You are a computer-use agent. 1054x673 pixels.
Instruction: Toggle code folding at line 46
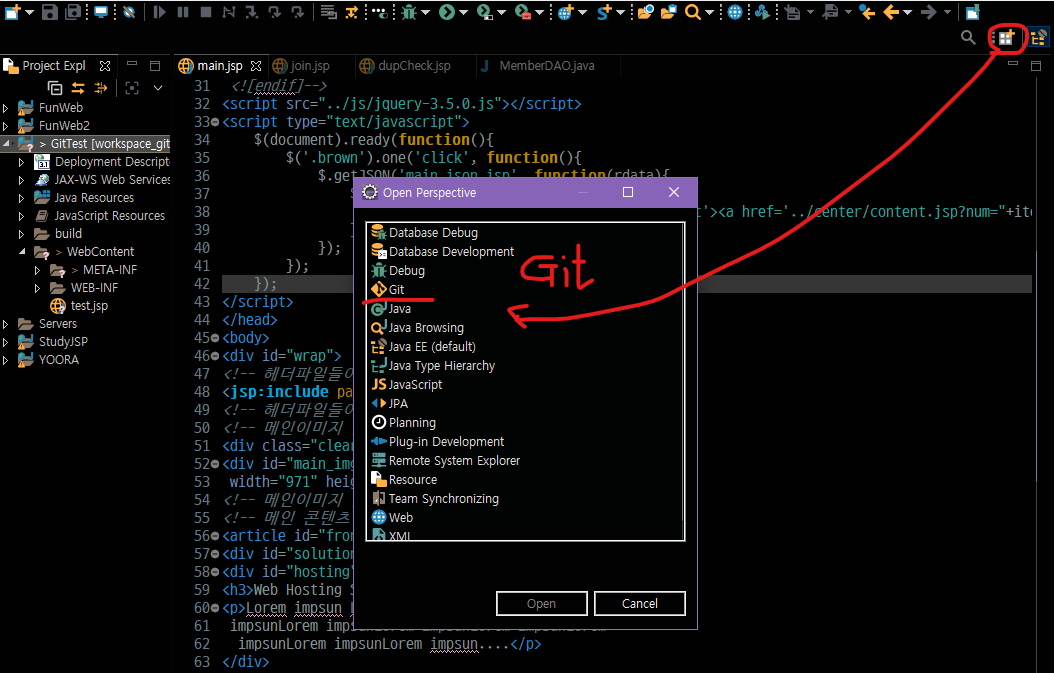click(x=215, y=356)
